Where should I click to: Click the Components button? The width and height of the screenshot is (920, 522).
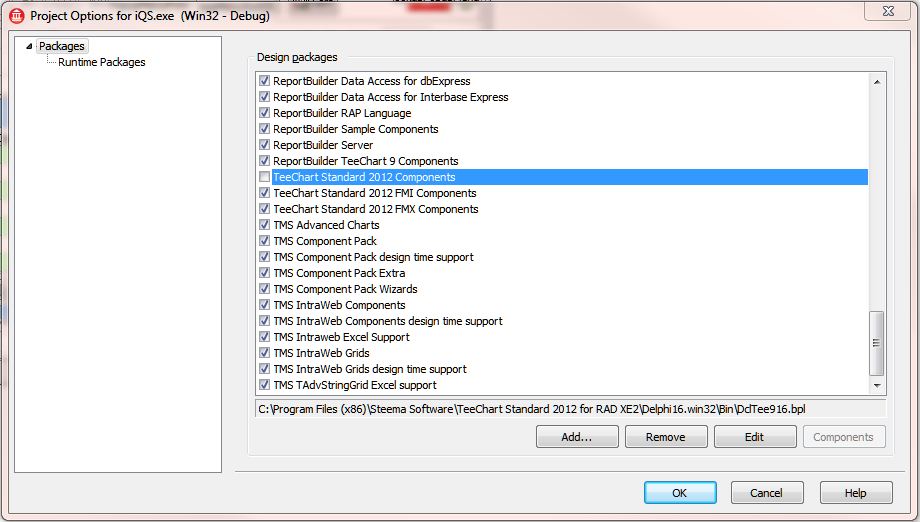(x=843, y=437)
